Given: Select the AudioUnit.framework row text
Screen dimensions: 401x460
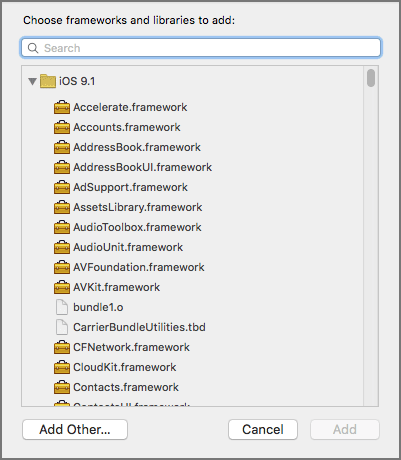Looking at the screenshot, I should (128, 247).
